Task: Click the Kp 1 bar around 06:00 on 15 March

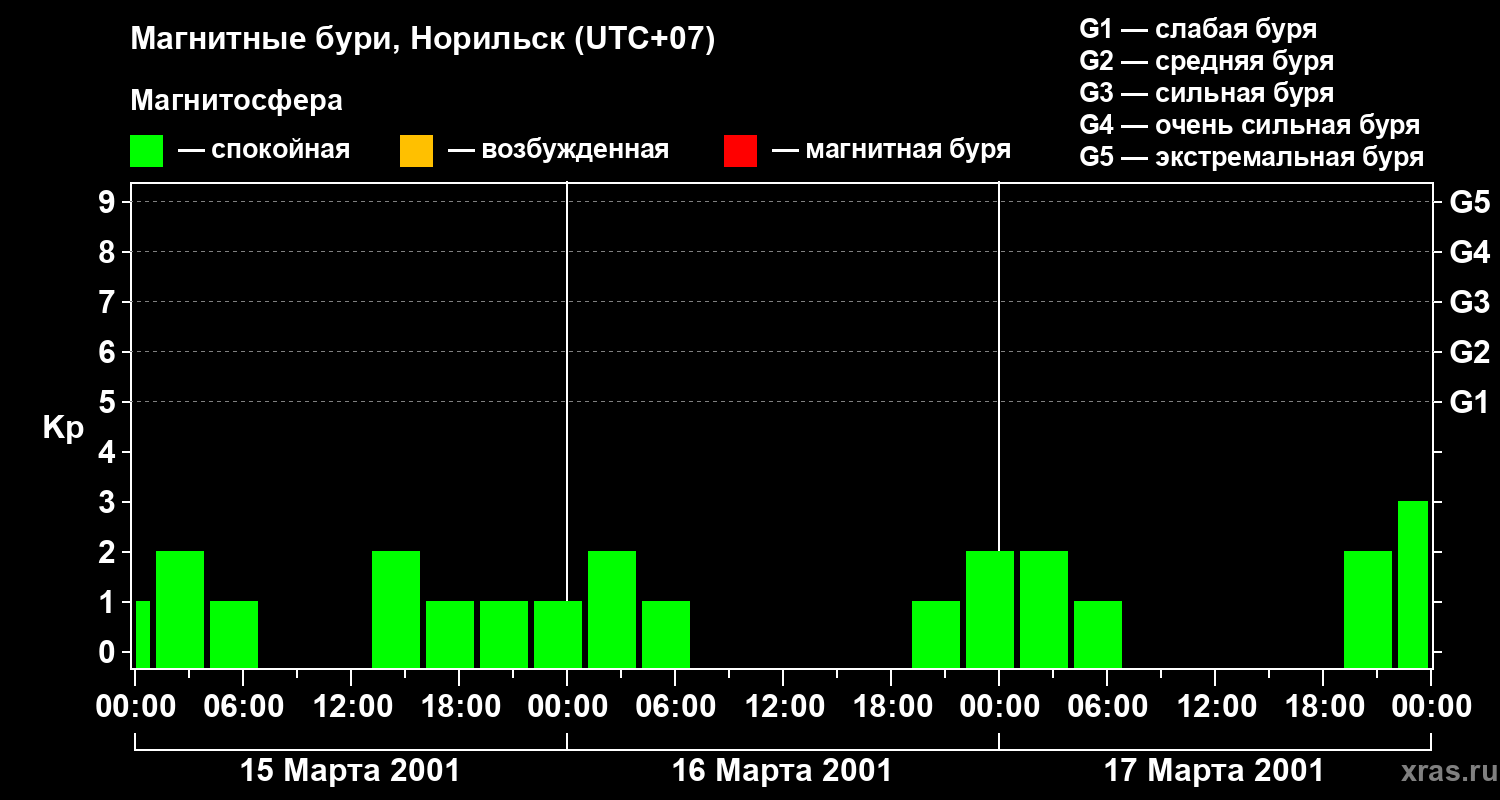Action: 234,634
